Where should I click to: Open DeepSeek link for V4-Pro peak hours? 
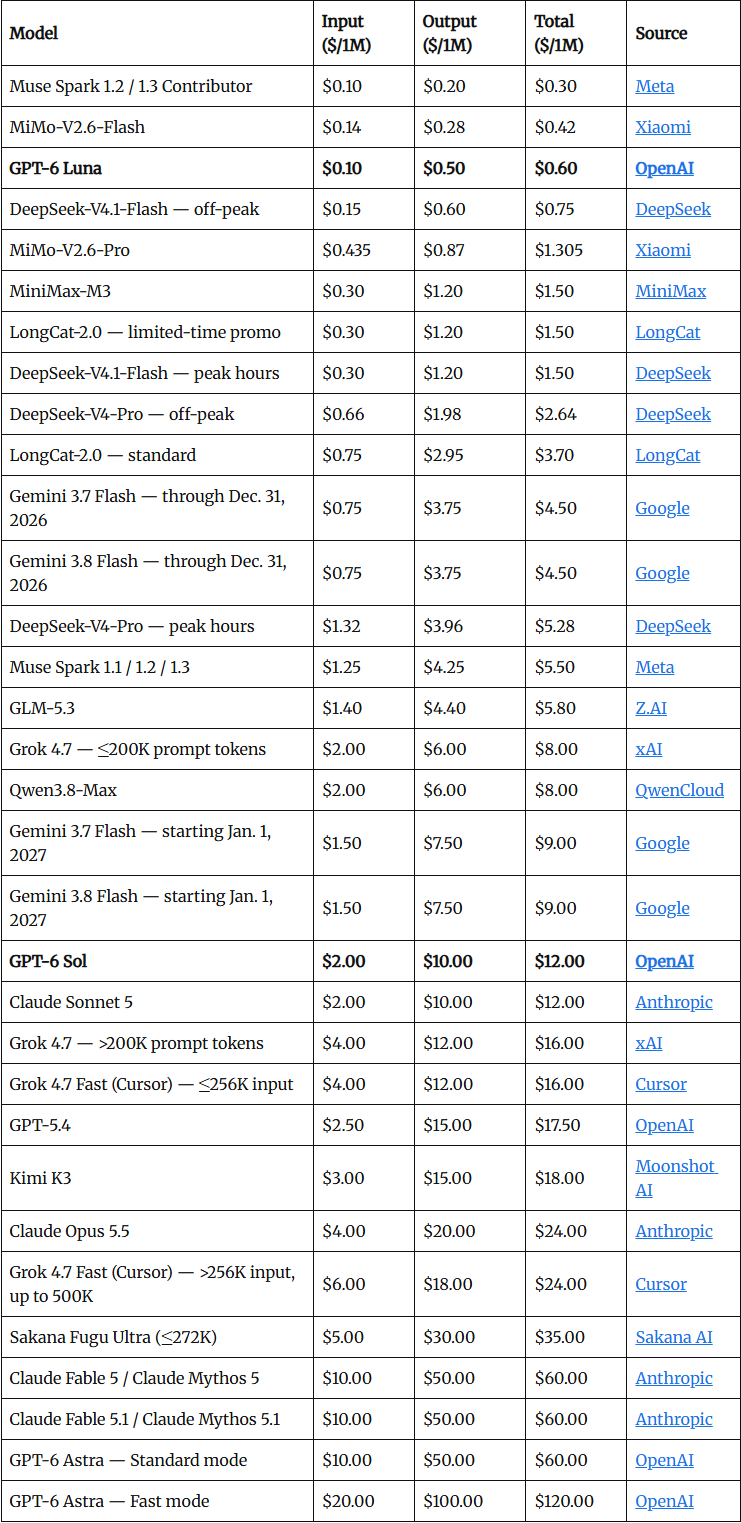tap(673, 626)
